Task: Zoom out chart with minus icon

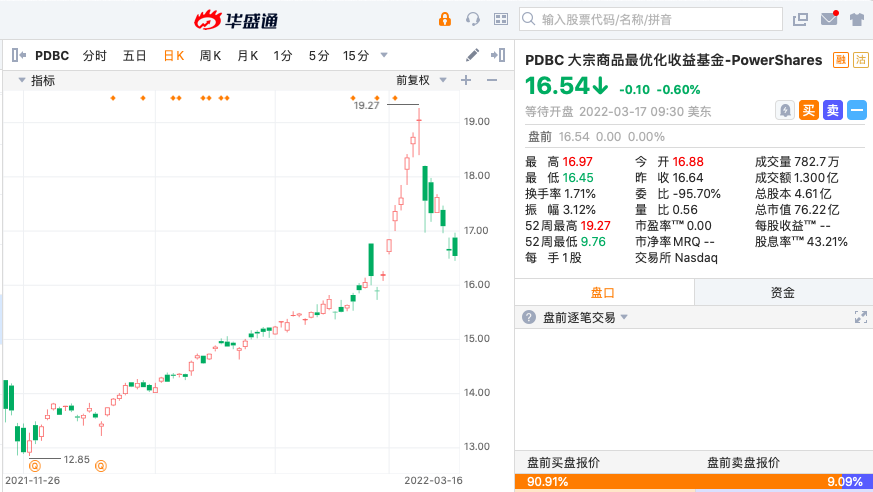Action: tap(492, 80)
